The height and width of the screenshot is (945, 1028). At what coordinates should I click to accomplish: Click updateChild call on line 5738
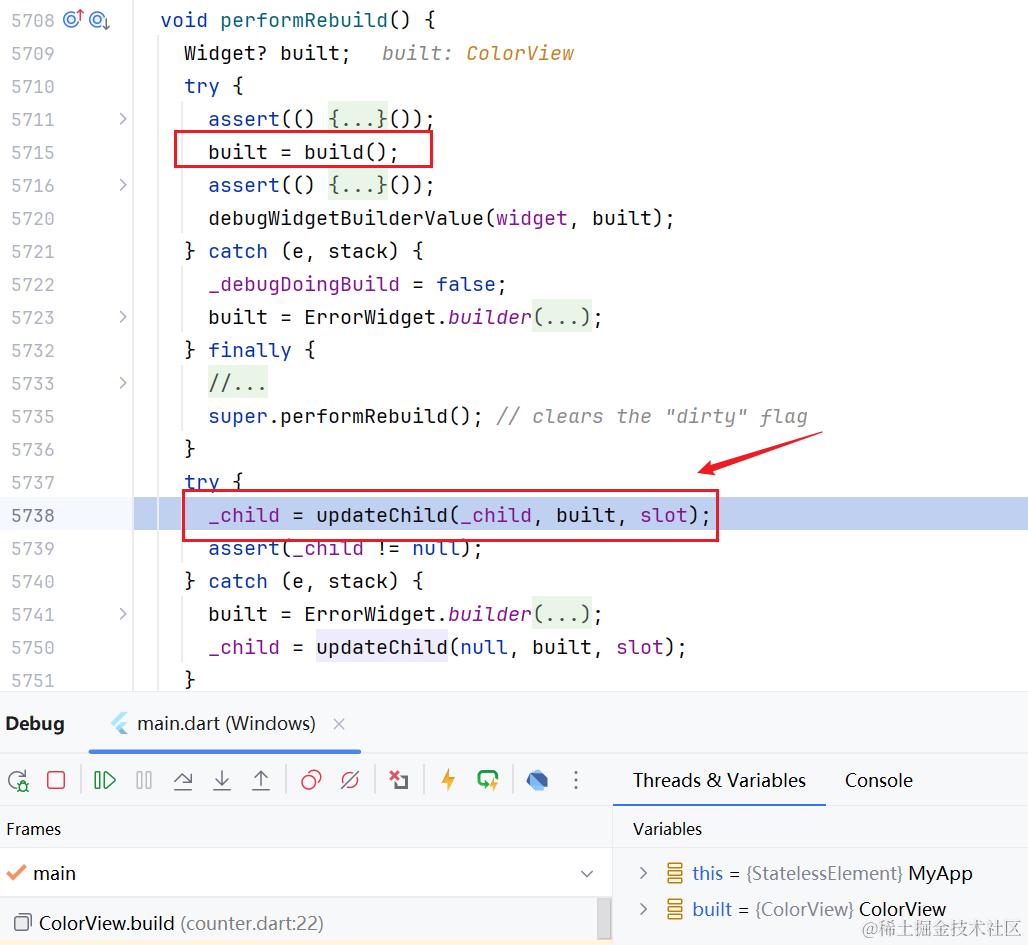coord(513,515)
